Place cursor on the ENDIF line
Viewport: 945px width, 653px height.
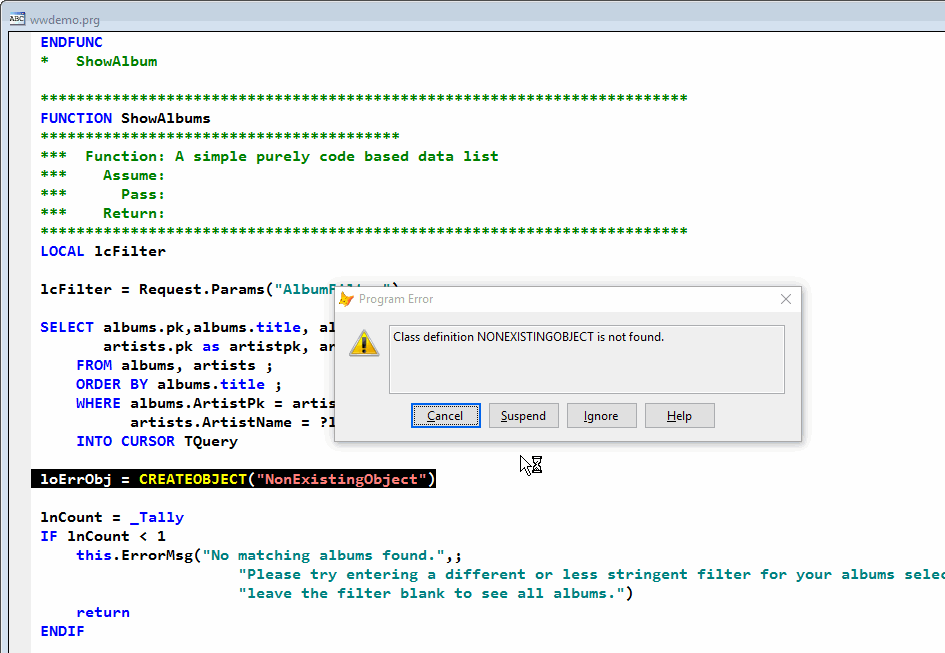pos(62,631)
